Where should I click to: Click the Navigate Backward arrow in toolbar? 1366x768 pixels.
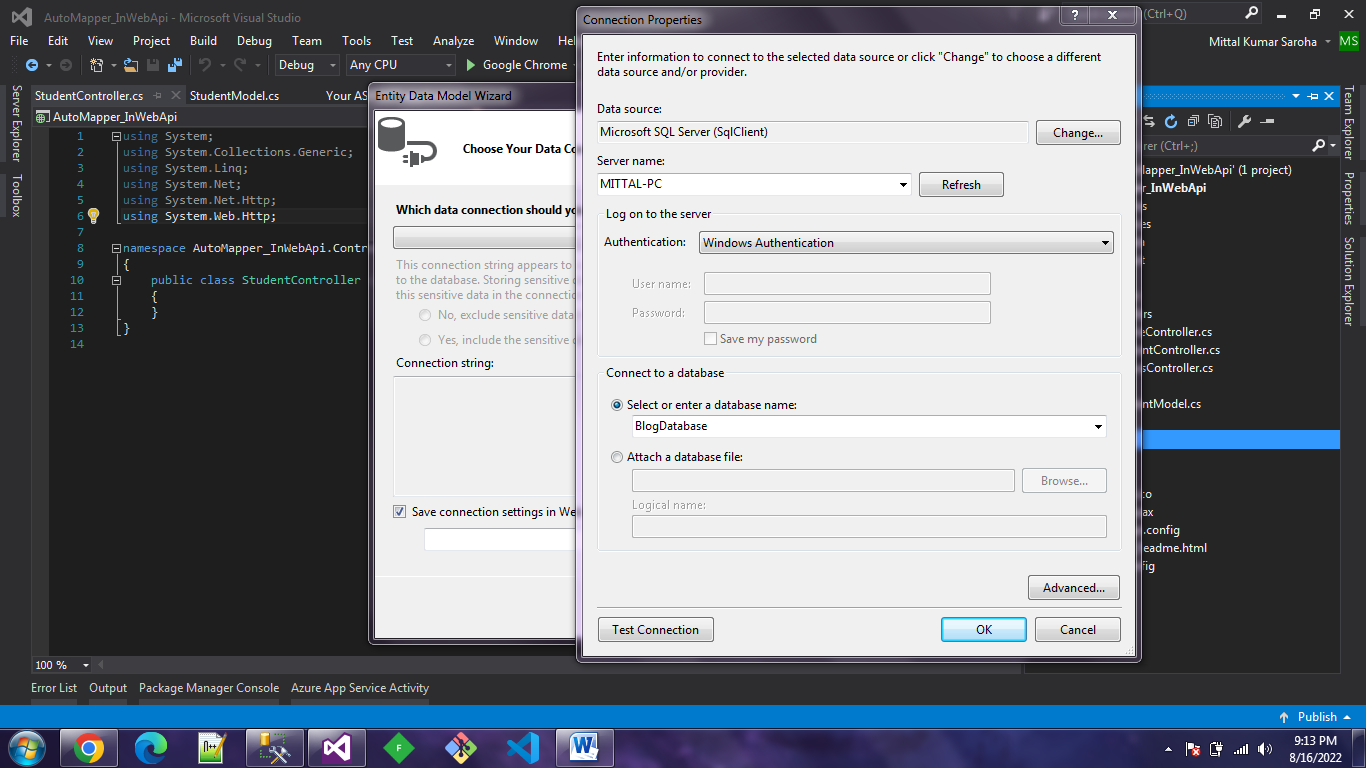32,65
